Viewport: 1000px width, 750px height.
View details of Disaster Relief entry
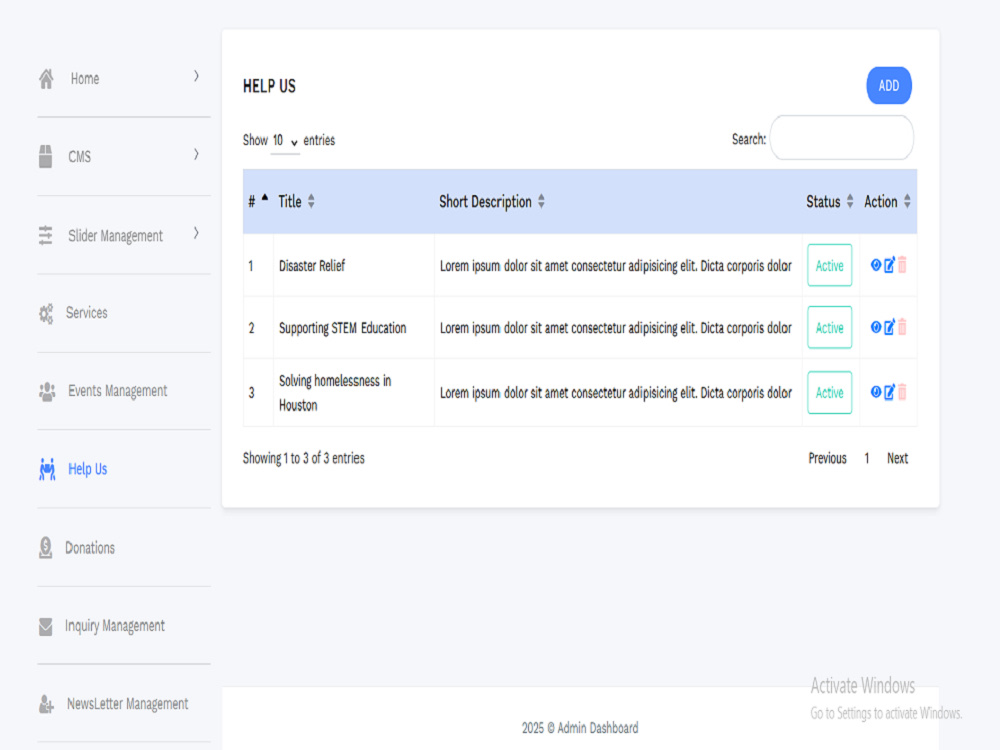click(876, 265)
